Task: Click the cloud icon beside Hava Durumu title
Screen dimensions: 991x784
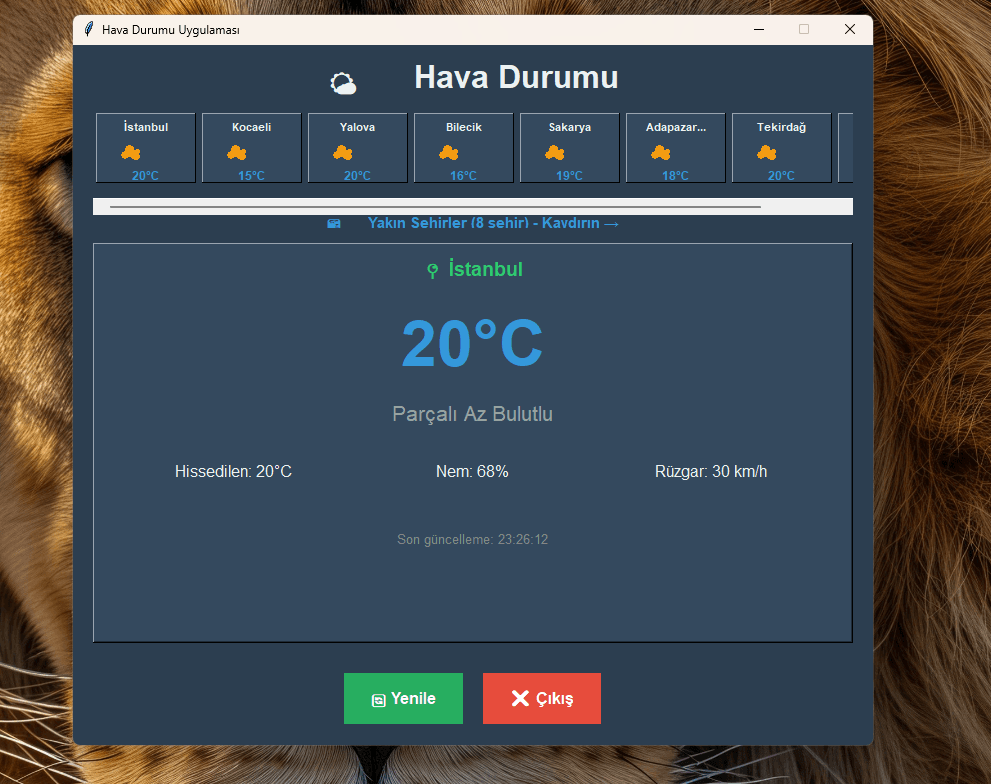Action: pyautogui.click(x=343, y=83)
